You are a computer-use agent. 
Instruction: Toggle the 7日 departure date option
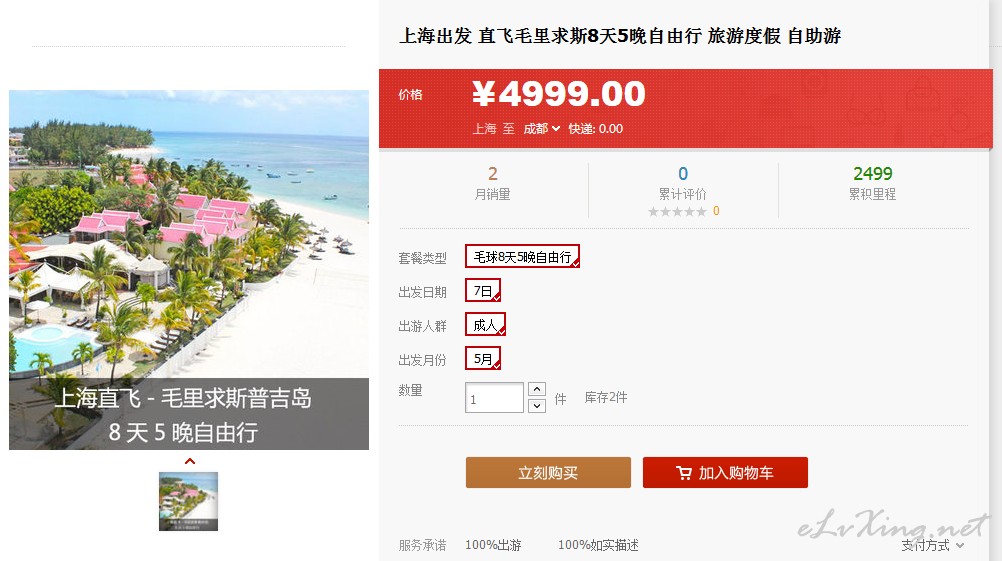[x=483, y=291]
